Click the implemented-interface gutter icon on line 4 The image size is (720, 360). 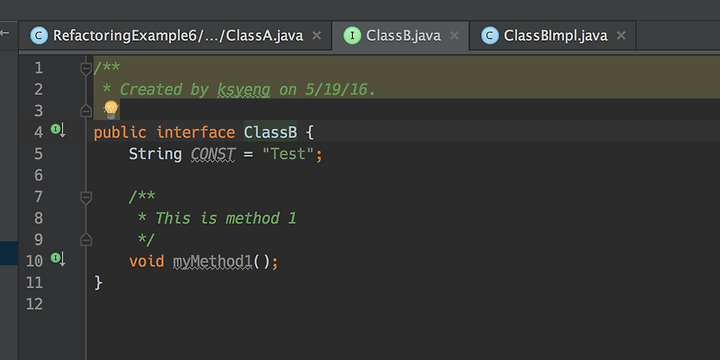pyautogui.click(x=58, y=130)
